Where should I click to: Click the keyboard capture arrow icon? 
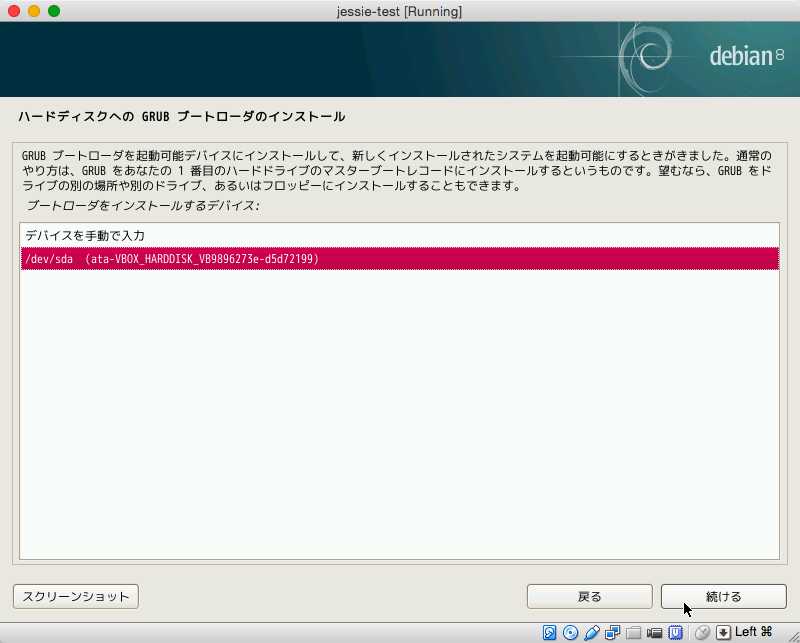coord(723,632)
